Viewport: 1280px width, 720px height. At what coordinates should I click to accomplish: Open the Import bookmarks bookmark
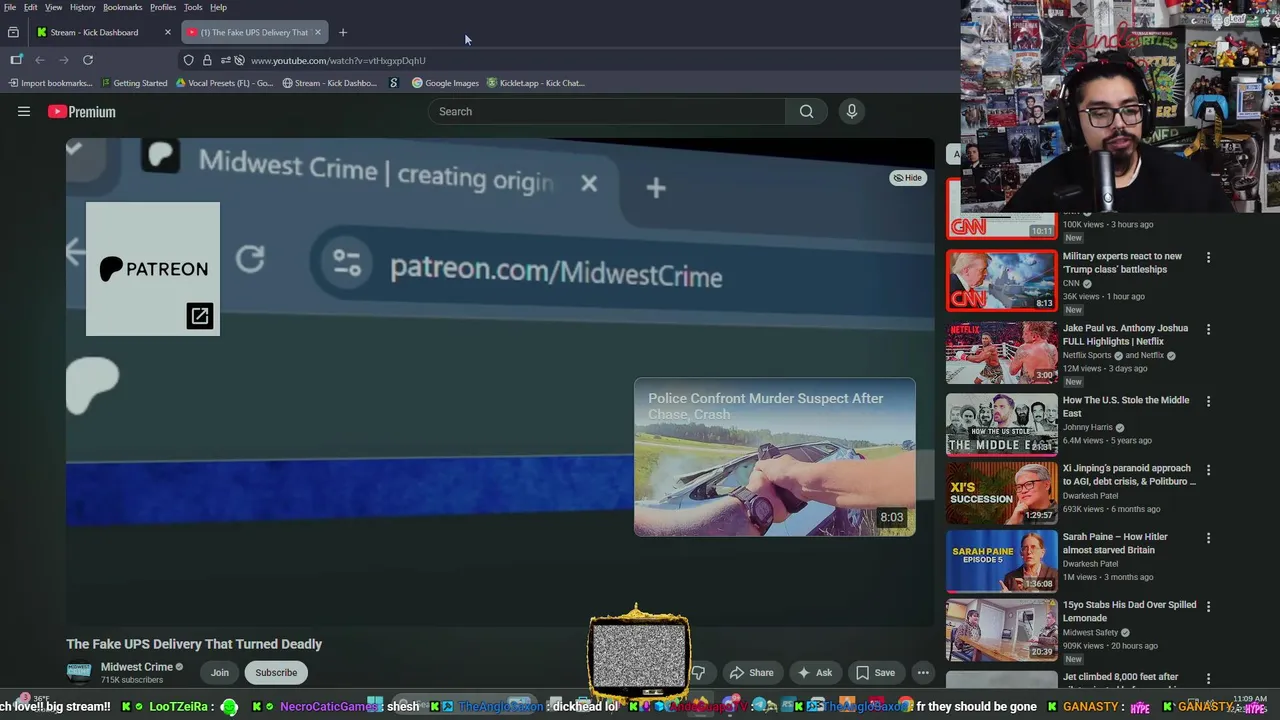[x=50, y=83]
